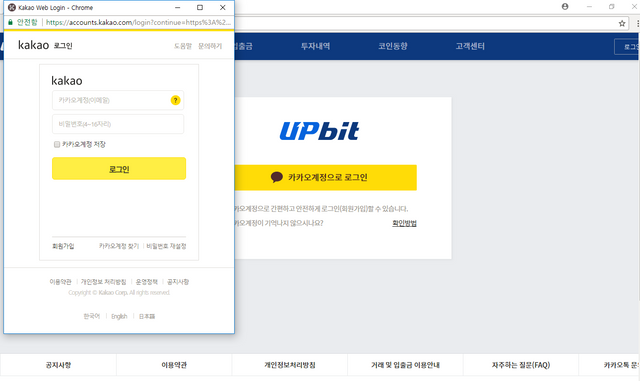Open 공지사항 link in Kakao popup footer

click(x=178, y=282)
